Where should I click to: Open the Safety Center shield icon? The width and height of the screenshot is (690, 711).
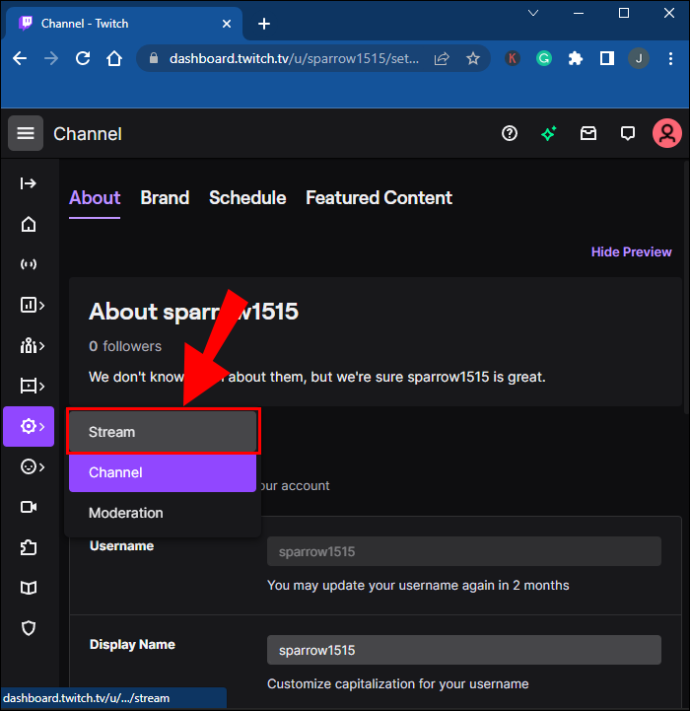(x=28, y=628)
